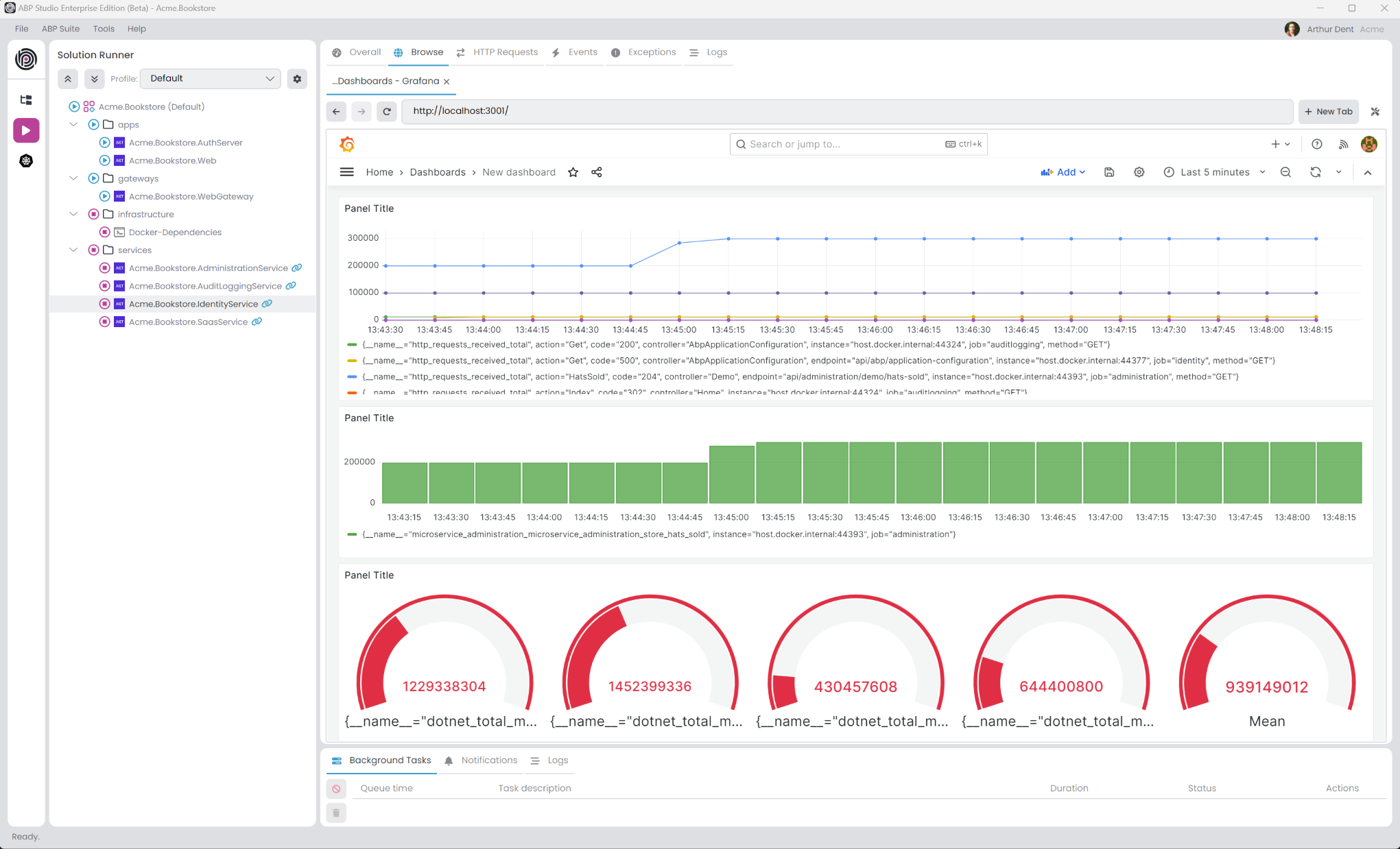Open the Tools menu
The height and width of the screenshot is (849, 1400).
[104, 29]
